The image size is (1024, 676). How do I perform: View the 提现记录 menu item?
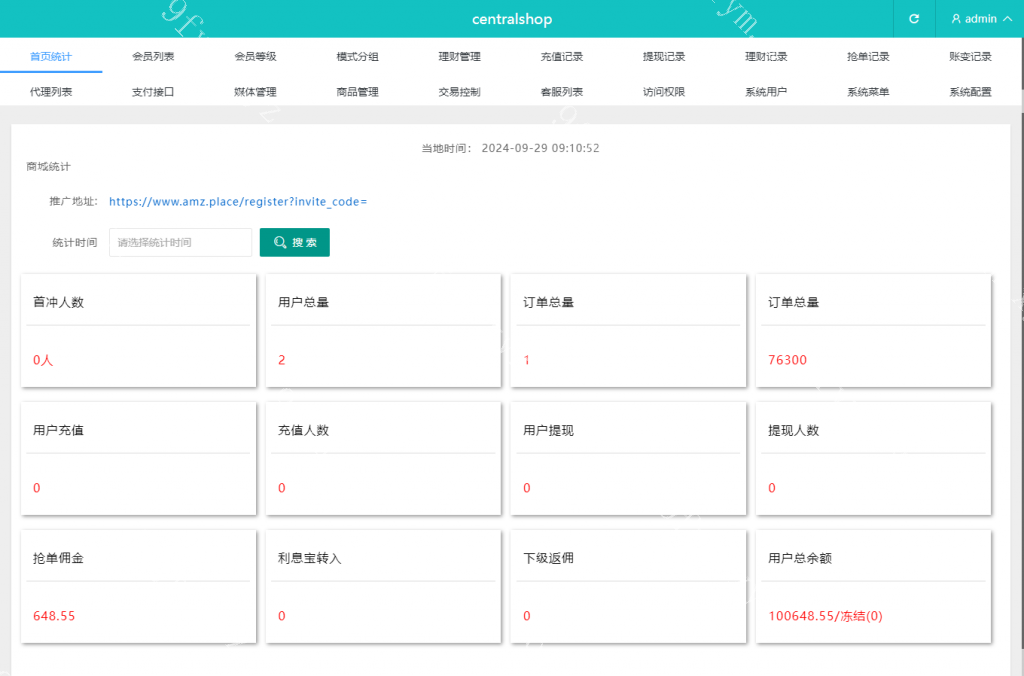(664, 56)
